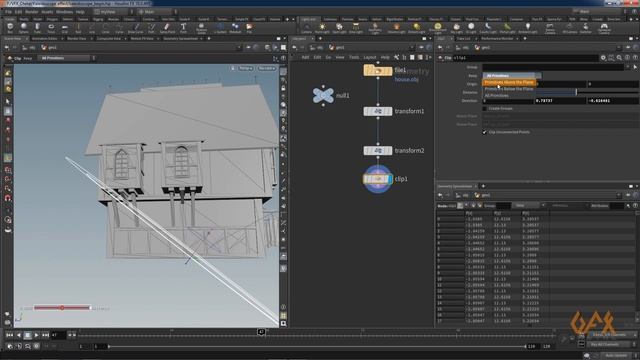
Task: Select the Sphere shelf tool
Action: pyautogui.click(x=24, y=28)
